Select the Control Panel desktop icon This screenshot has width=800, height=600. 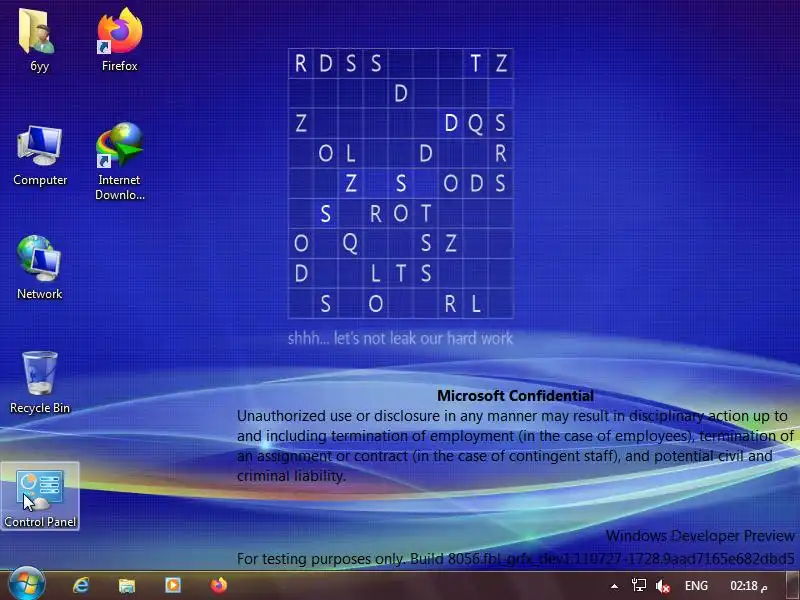point(40,496)
